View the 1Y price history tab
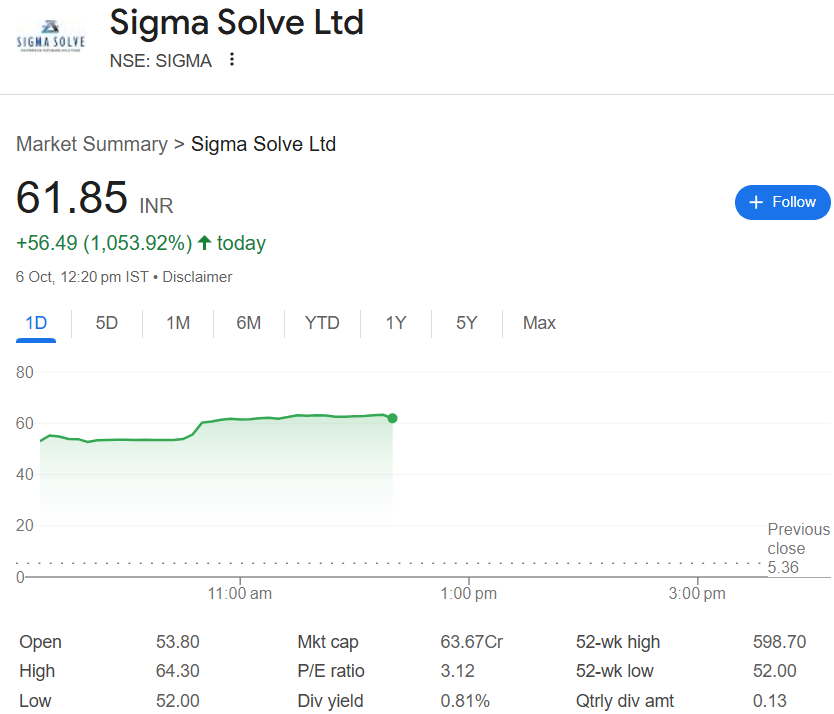 tap(396, 323)
